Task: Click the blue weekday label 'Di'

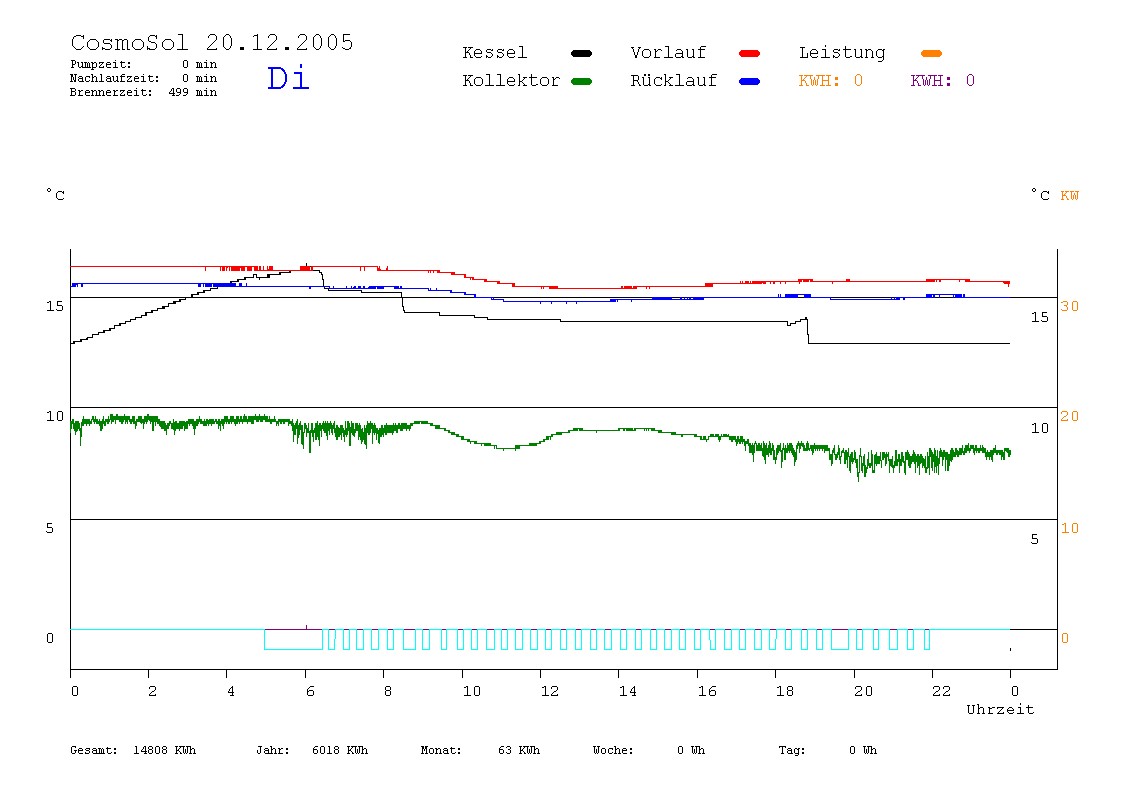Action: 288,78
